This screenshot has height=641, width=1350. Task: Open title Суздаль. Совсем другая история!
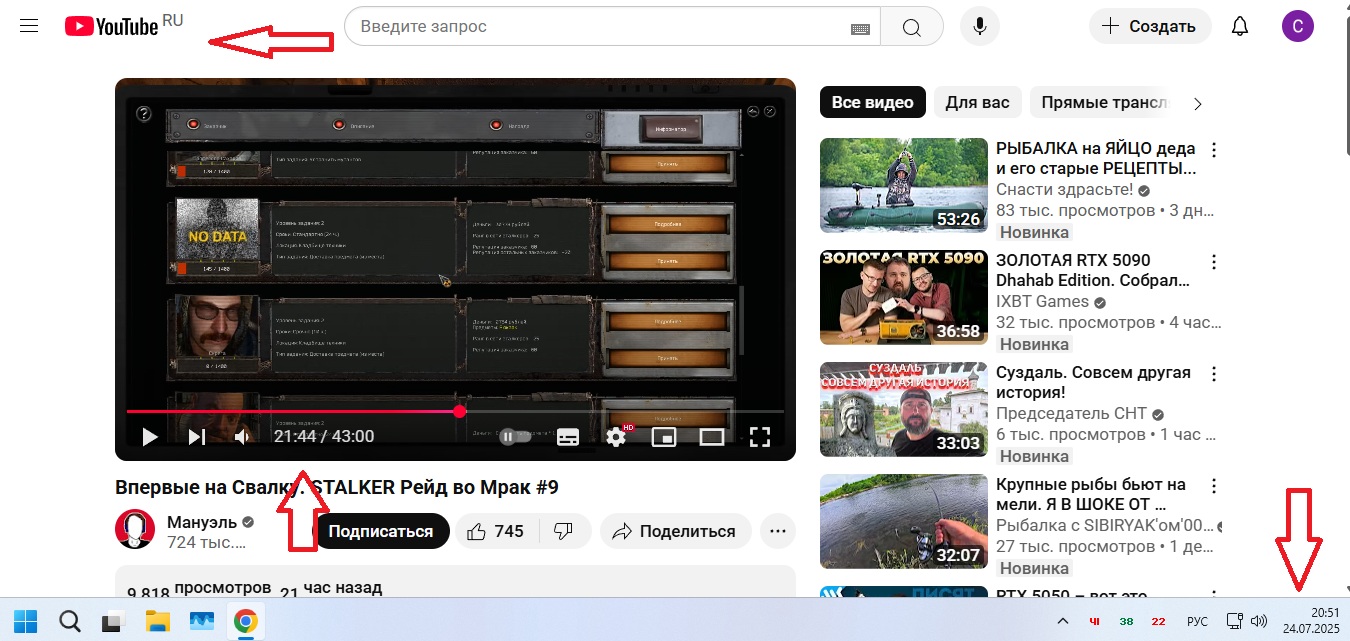1093,383
